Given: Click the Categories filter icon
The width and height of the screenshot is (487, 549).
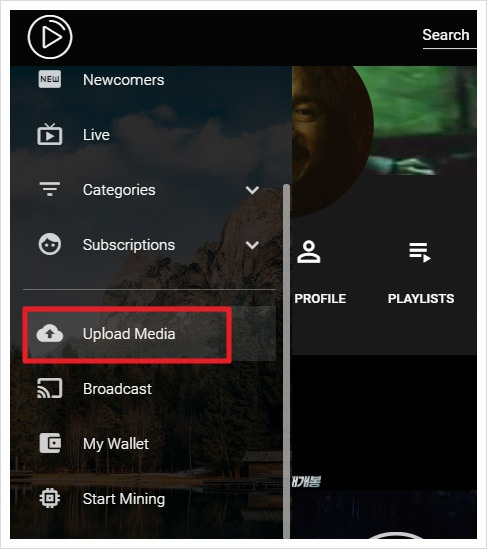Looking at the screenshot, I should point(49,189).
